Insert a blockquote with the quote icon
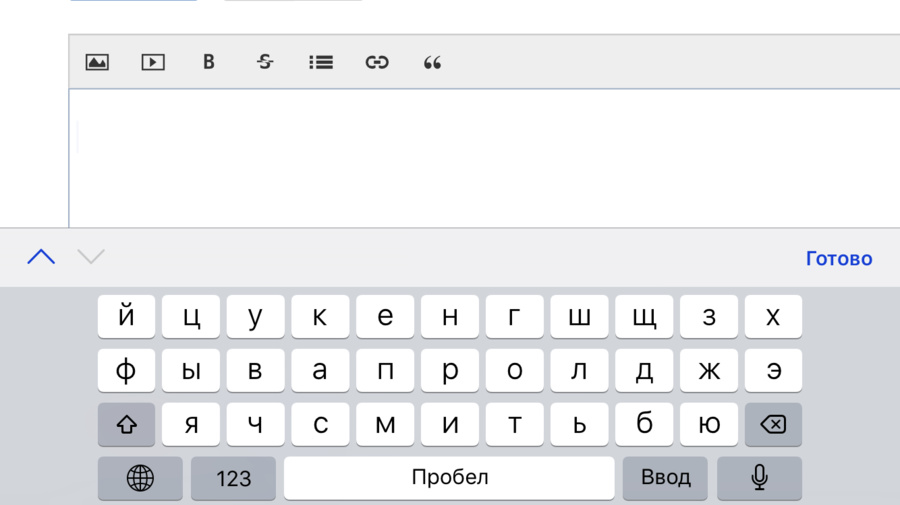The image size is (900, 505). tap(432, 63)
